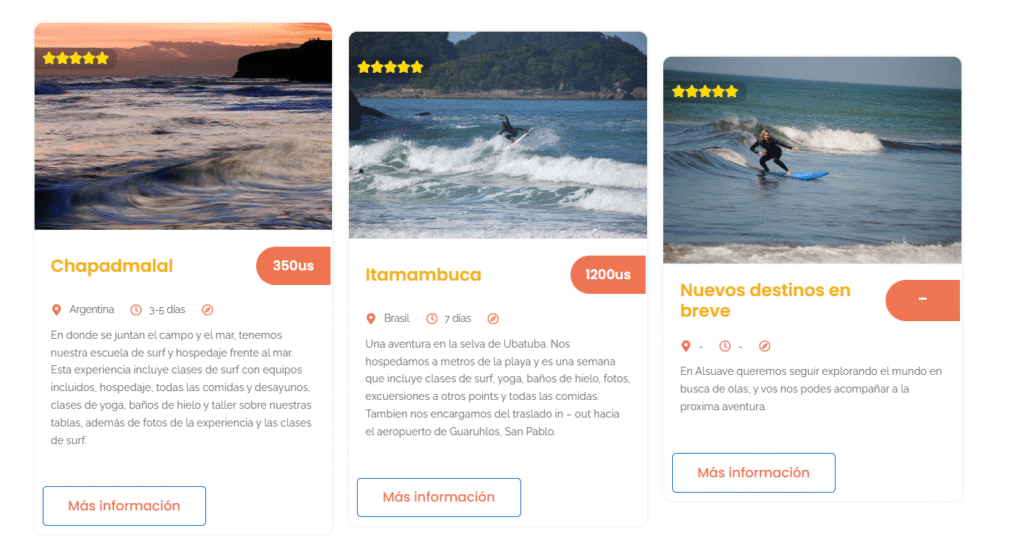This screenshot has width=1024, height=545.
Task: Click the location pin icon next to Brasil
Action: (x=370, y=319)
